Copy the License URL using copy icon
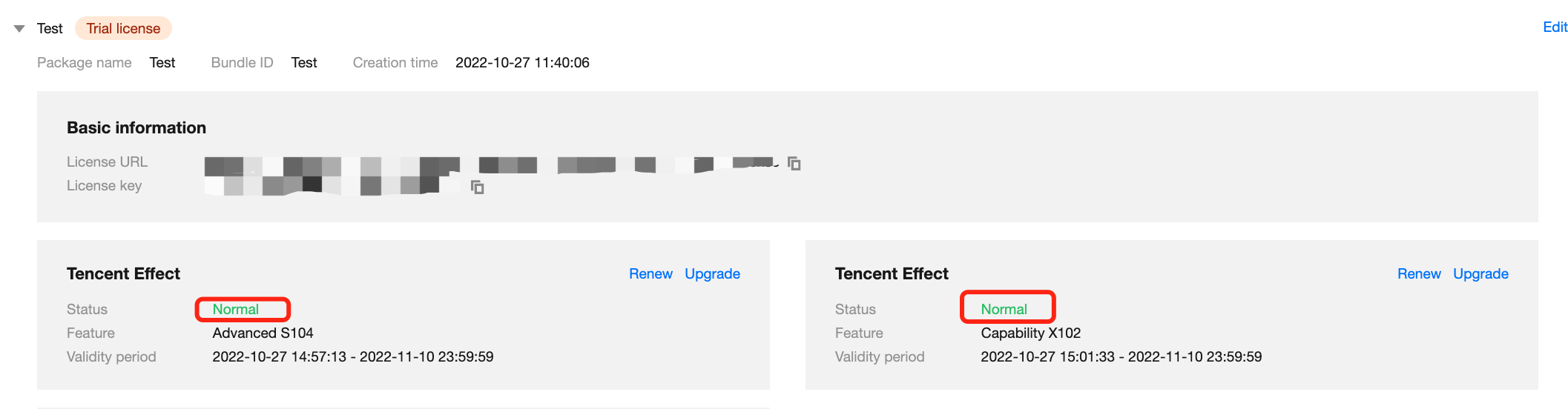Viewport: 1568px width, 409px height. pos(794,163)
